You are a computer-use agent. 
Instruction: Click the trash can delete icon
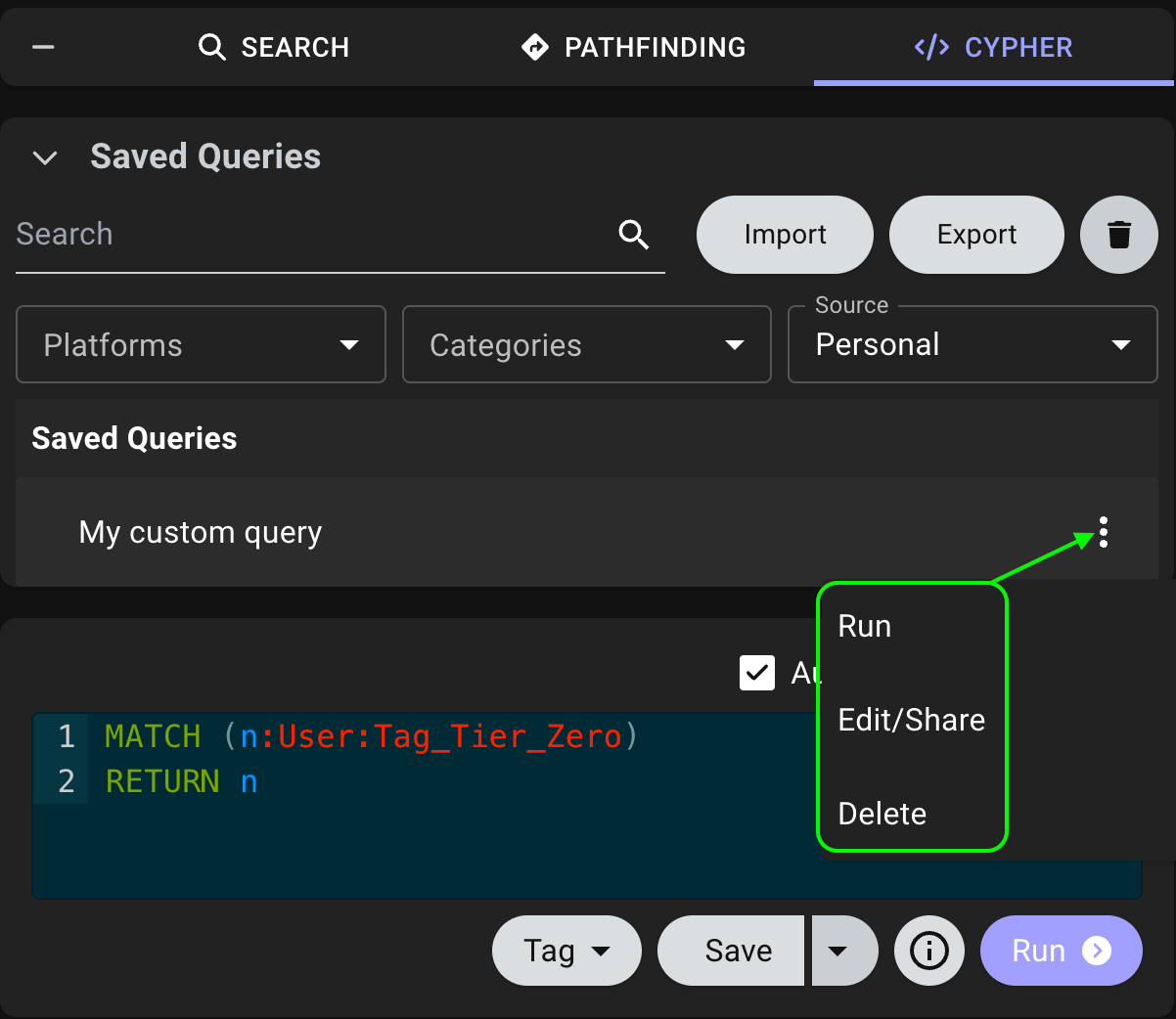point(1119,235)
